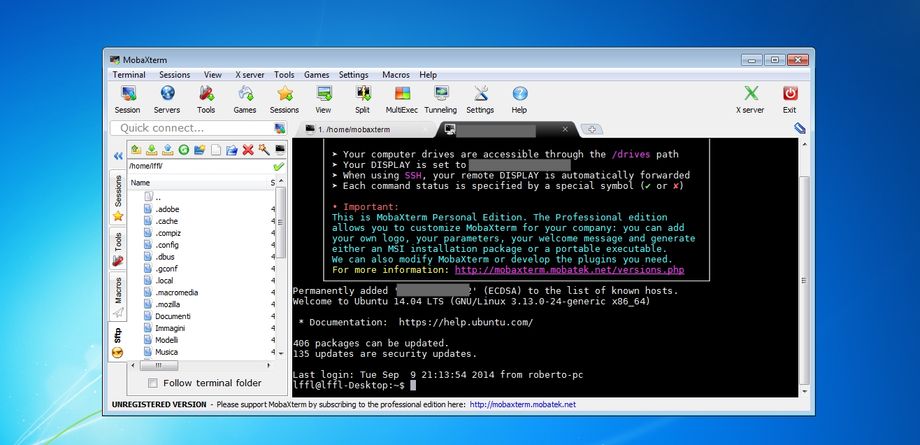The width and height of the screenshot is (920, 445).
Task: Open the Macros sidebar tab
Action: click(118, 297)
